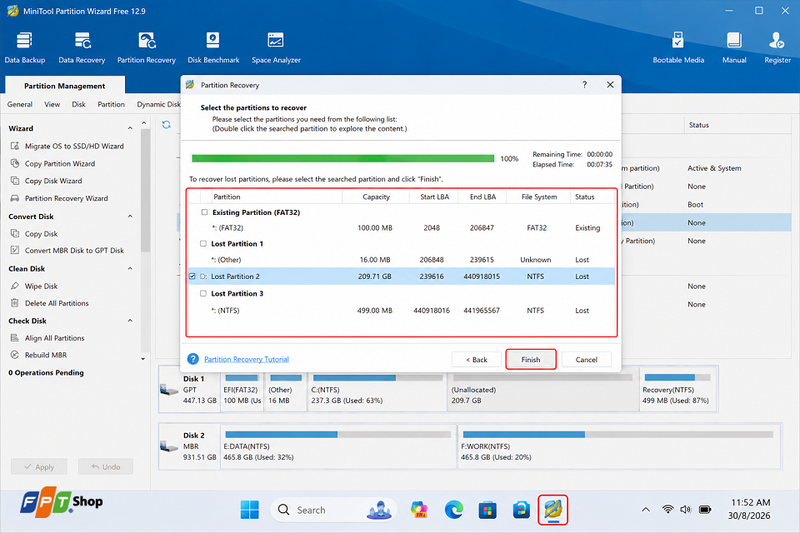Click the refresh icon beside the sidebar

pos(166,125)
